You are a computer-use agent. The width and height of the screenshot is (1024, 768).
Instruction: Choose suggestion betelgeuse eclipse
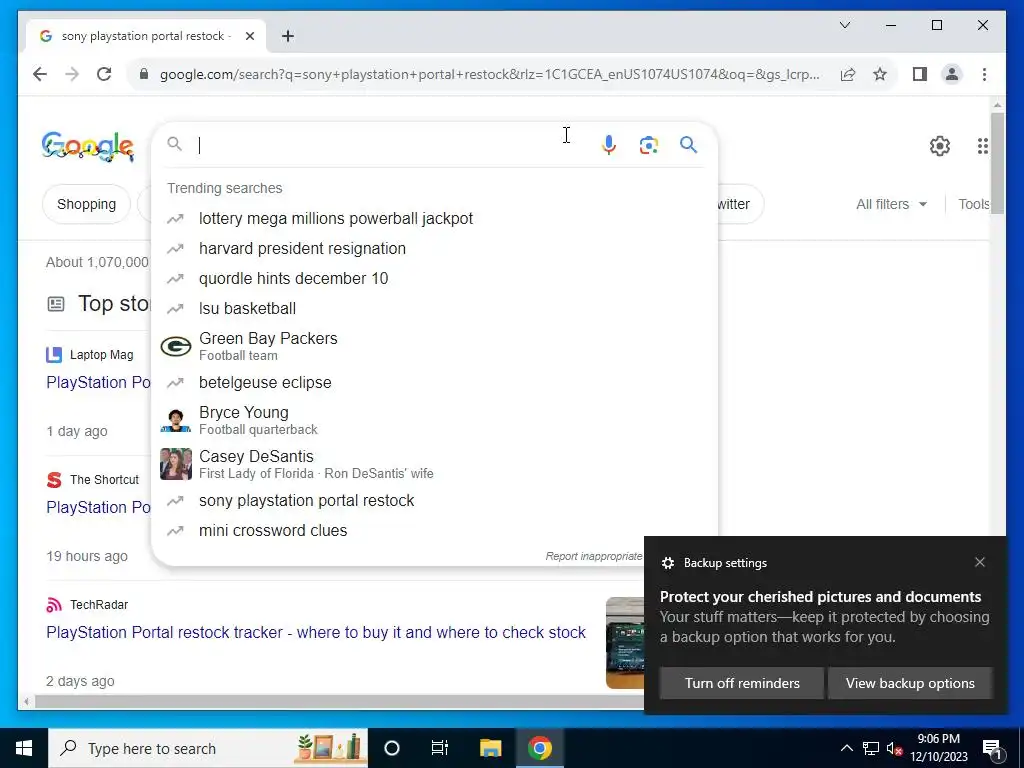pos(434,383)
